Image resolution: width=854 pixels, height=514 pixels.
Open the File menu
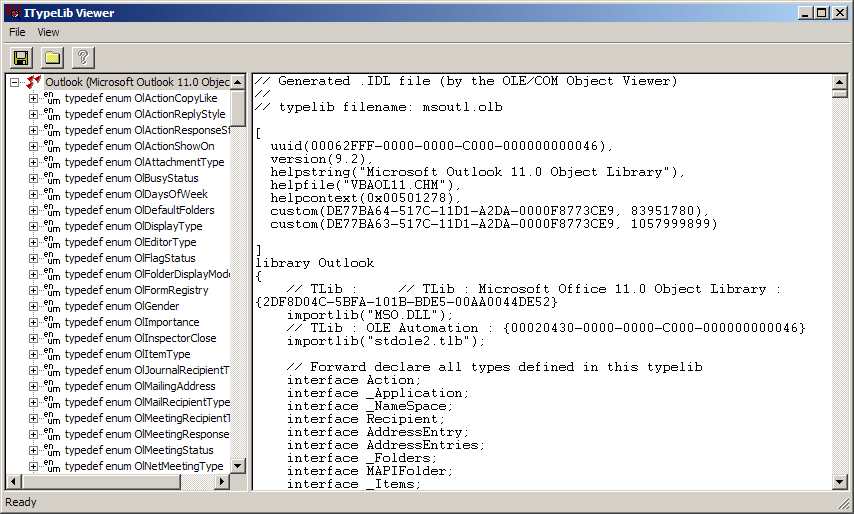tap(17, 32)
